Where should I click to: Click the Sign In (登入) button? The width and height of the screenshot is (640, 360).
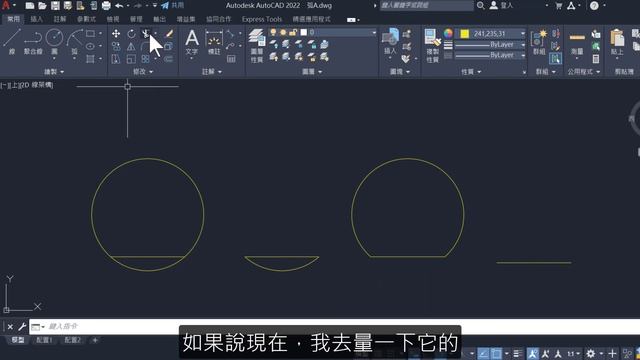click(x=501, y=5)
